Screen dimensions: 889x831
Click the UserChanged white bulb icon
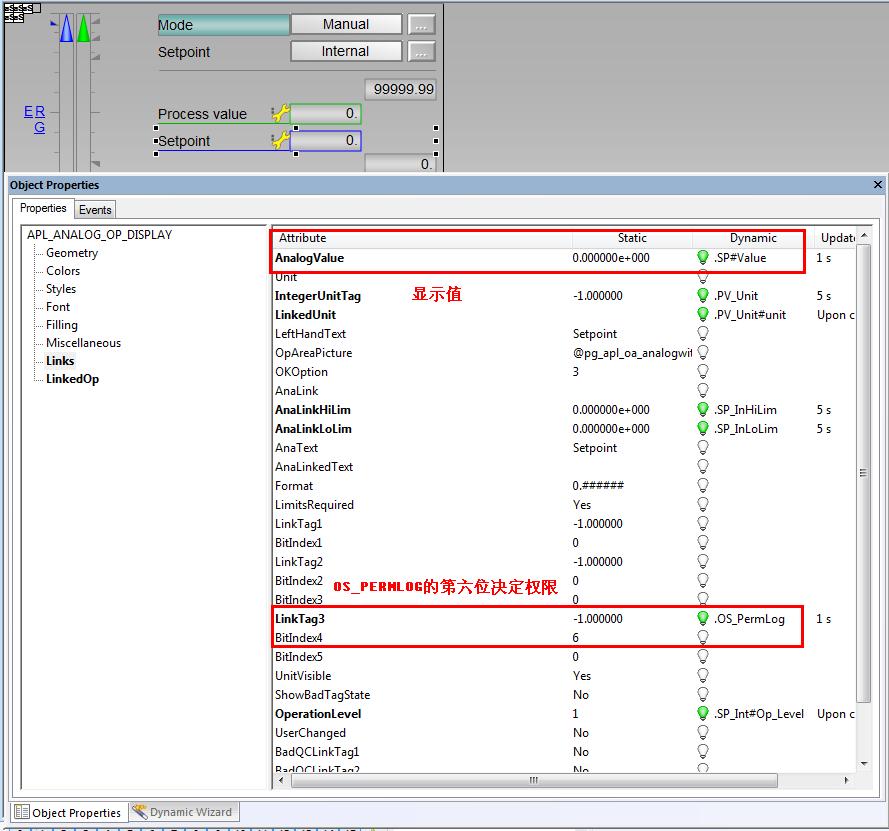[702, 732]
